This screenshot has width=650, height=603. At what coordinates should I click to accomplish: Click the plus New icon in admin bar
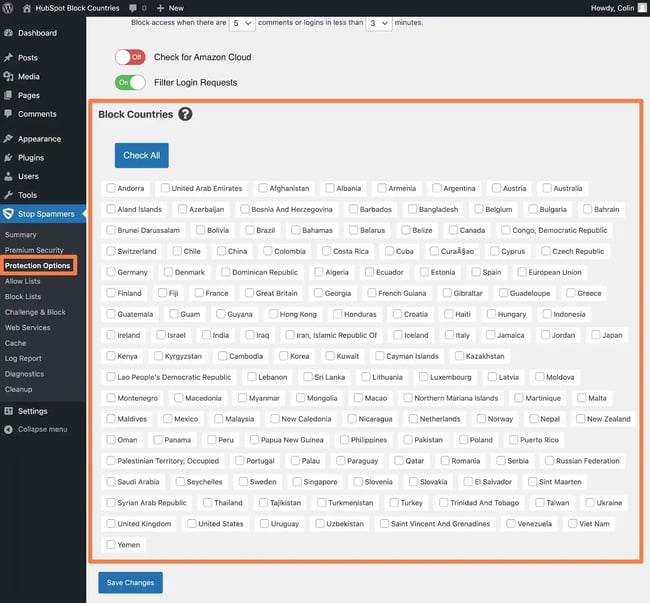point(160,8)
